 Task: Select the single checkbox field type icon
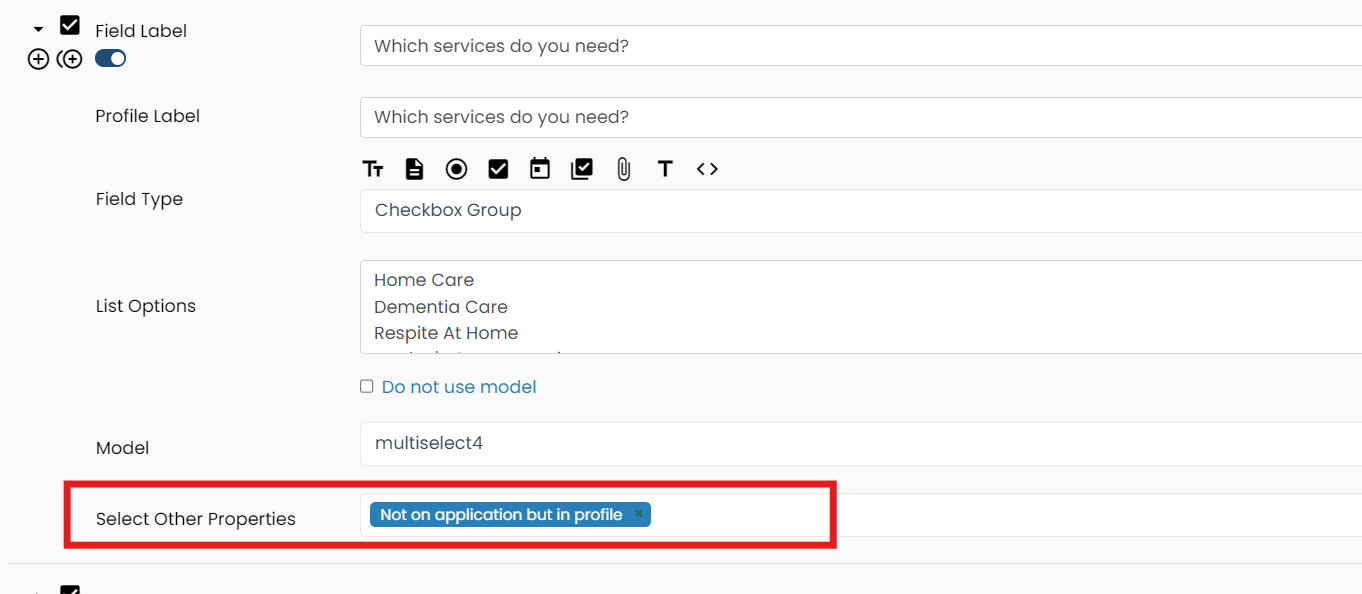[x=498, y=169]
